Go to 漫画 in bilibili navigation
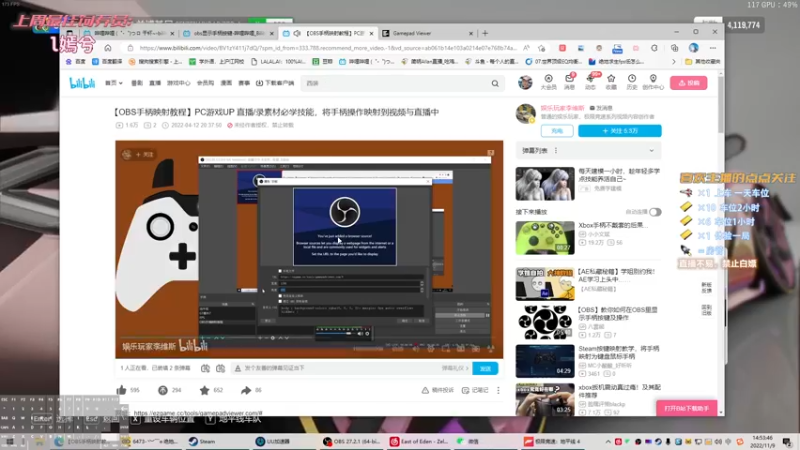Image resolution: width=800 pixels, height=450 pixels. [x=226, y=83]
